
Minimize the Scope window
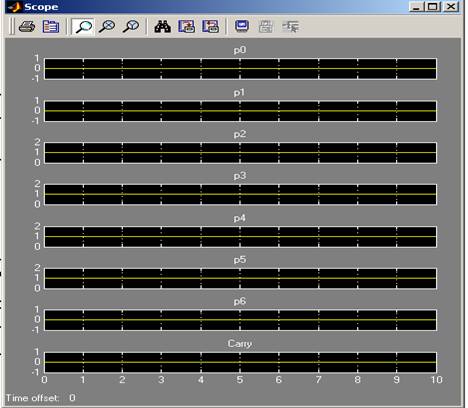click(x=416, y=7)
